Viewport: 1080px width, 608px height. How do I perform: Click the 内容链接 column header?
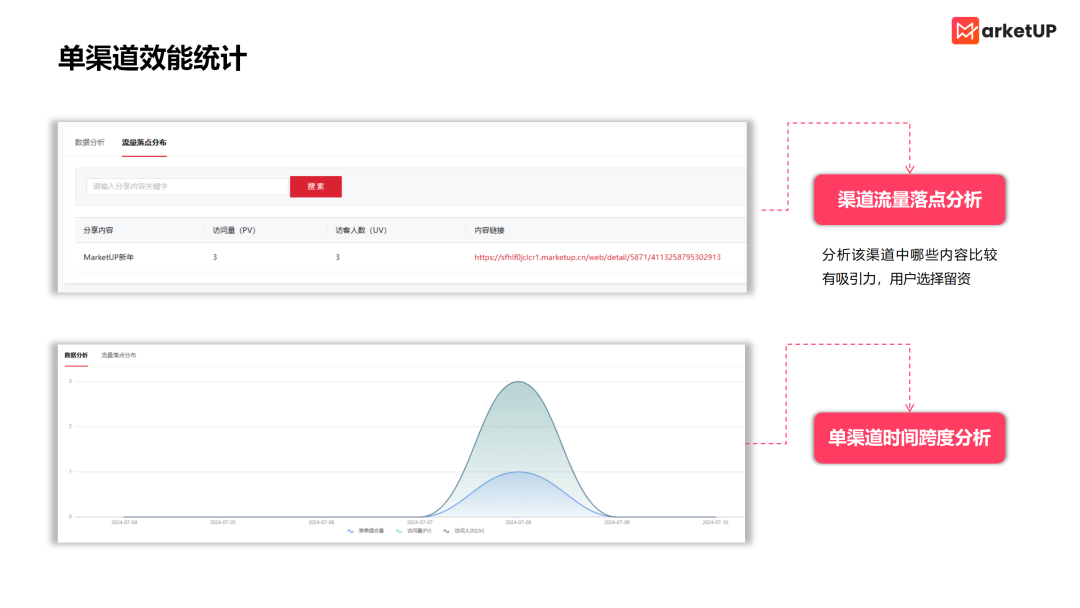point(489,230)
